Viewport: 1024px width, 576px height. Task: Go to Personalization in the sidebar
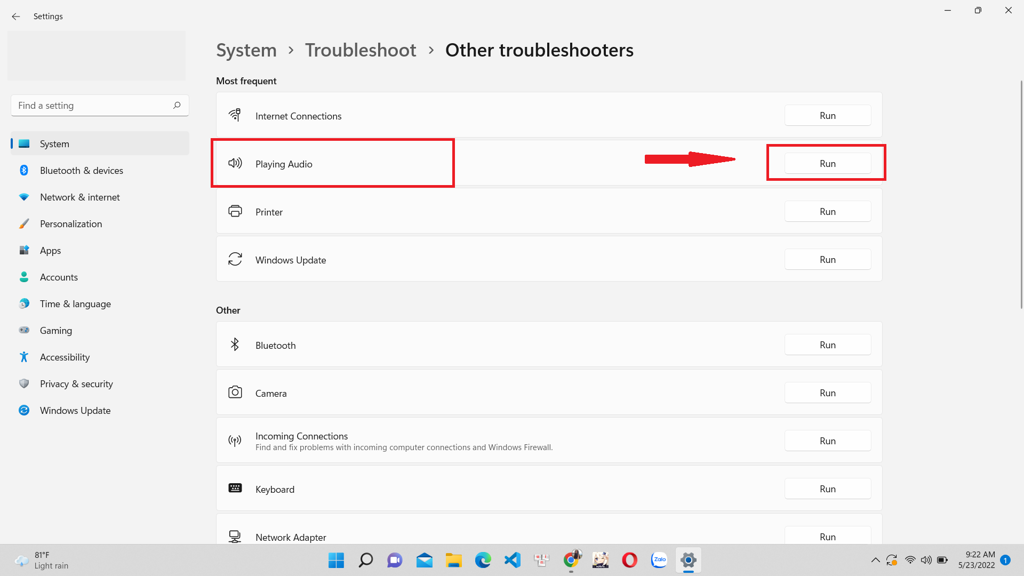100,224
